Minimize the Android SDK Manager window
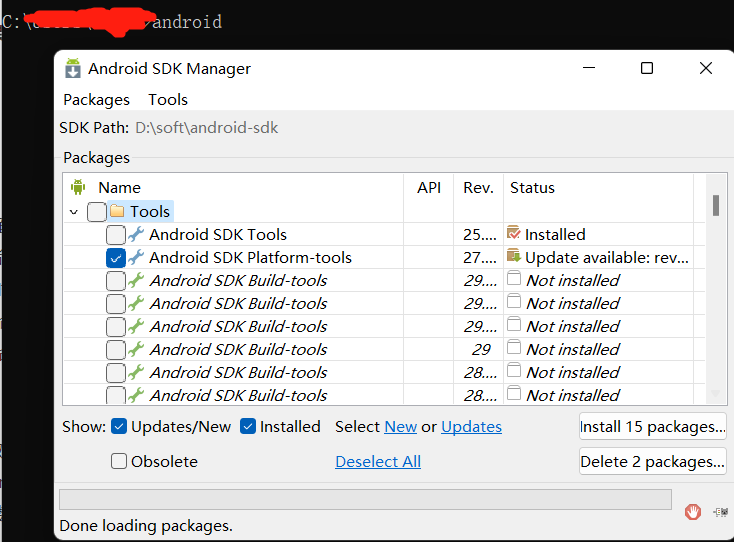This screenshot has width=734, height=542. coord(588,68)
